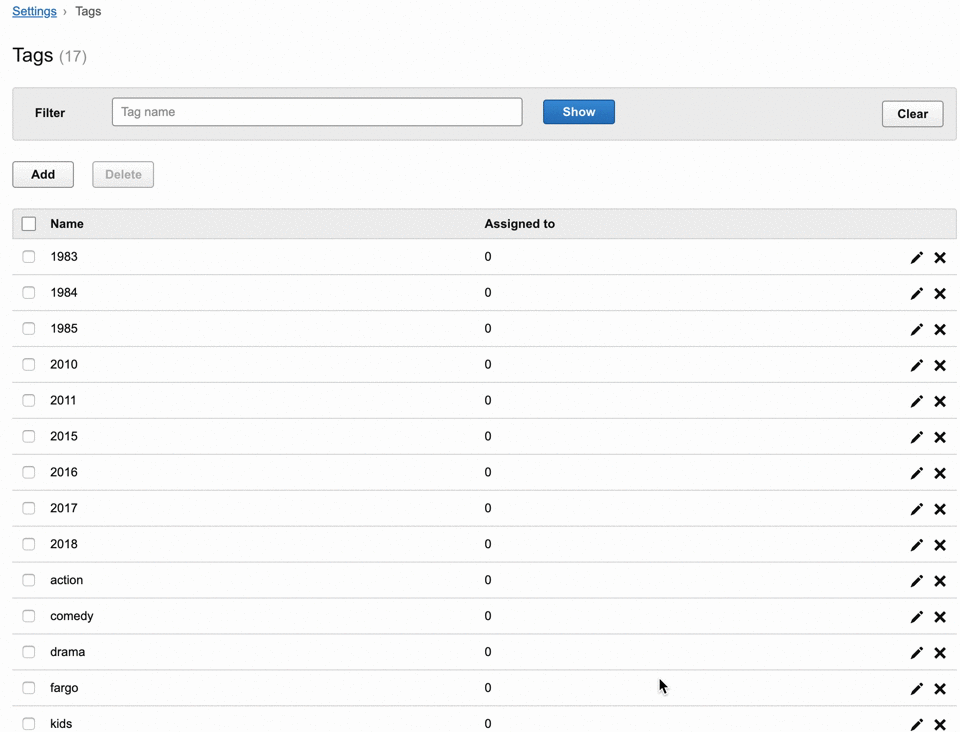Remove tag 2018 via its X icon
This screenshot has height=732, width=960.
(x=940, y=545)
